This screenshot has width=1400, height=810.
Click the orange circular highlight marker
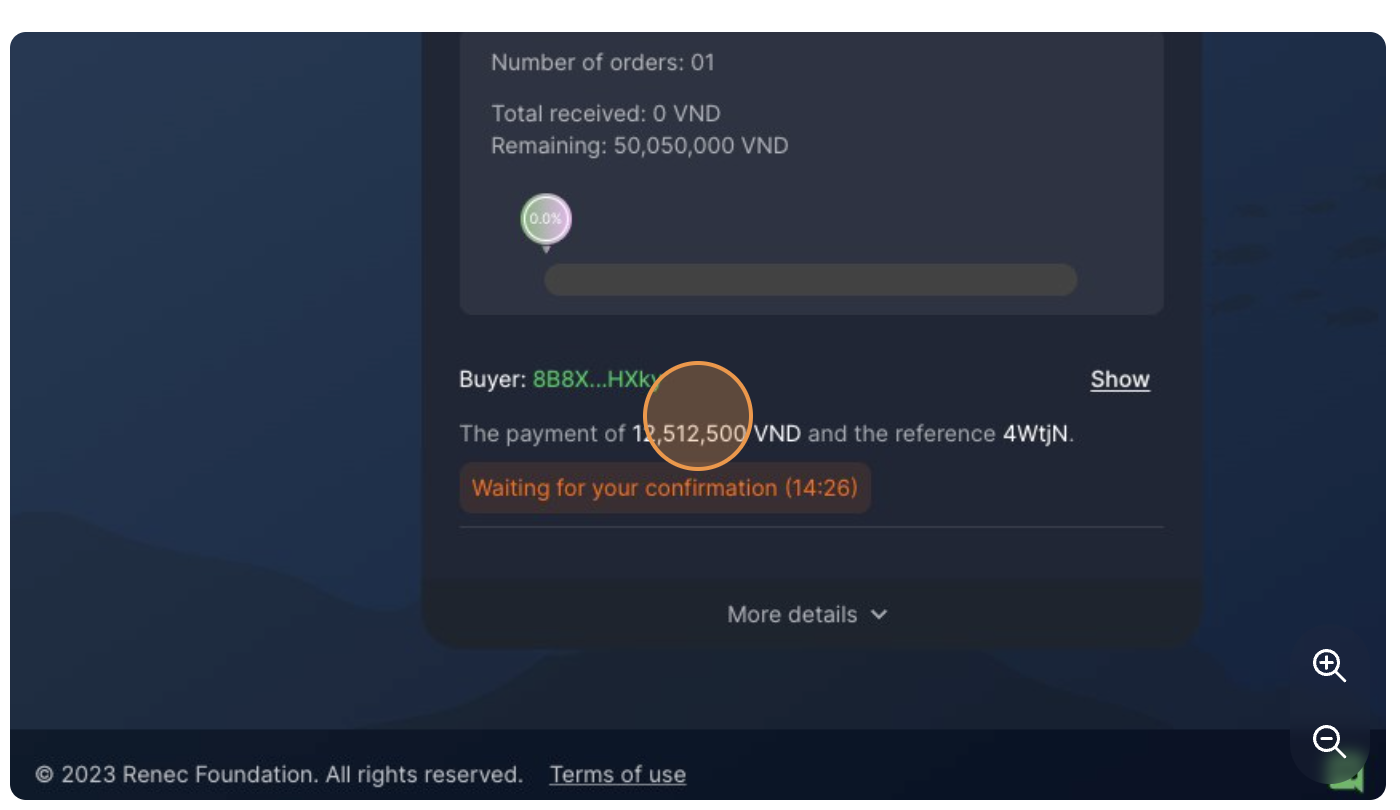coord(697,416)
